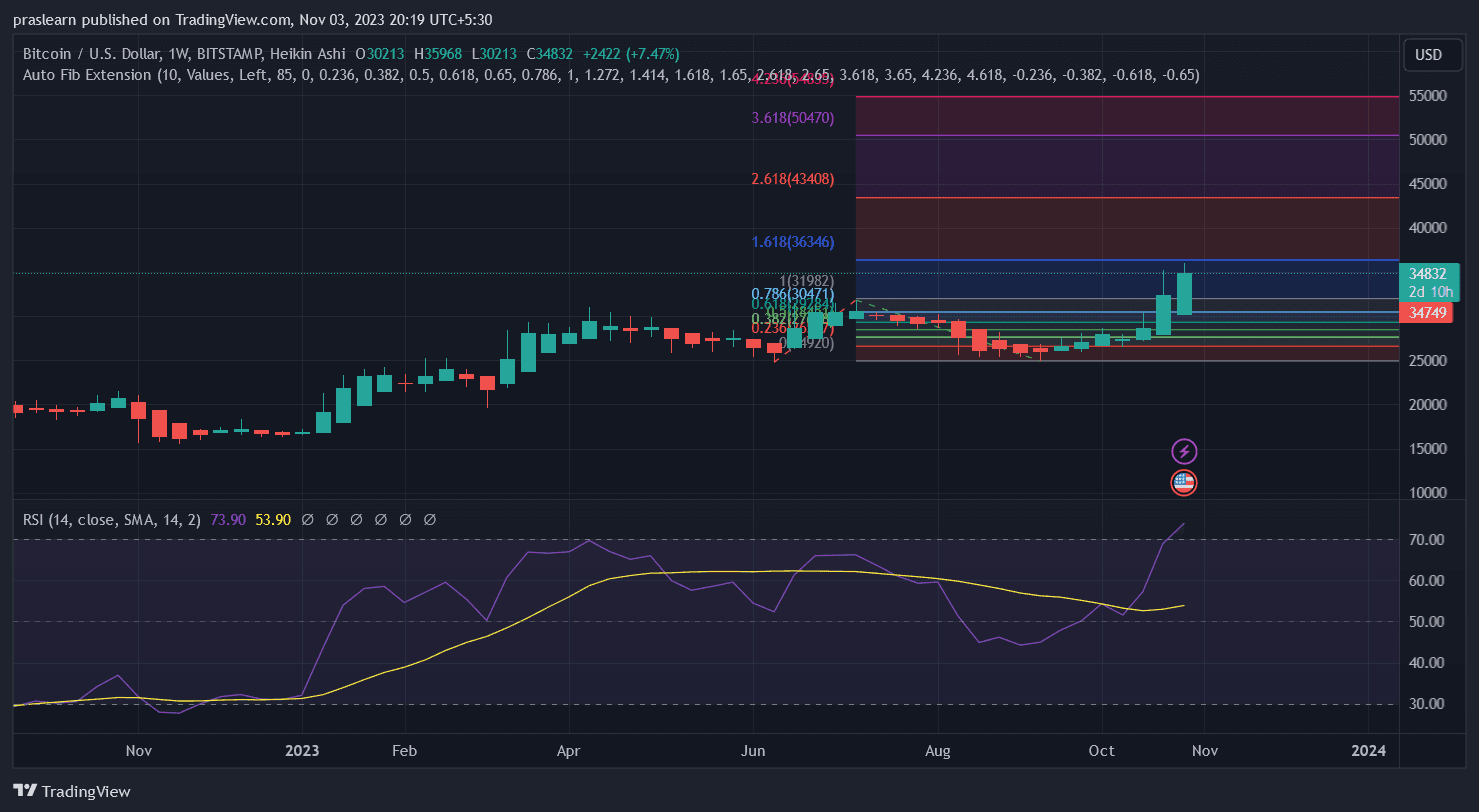Screen dimensions: 1479x812
Task: Click the 2023 label on time axis
Action: point(306,750)
